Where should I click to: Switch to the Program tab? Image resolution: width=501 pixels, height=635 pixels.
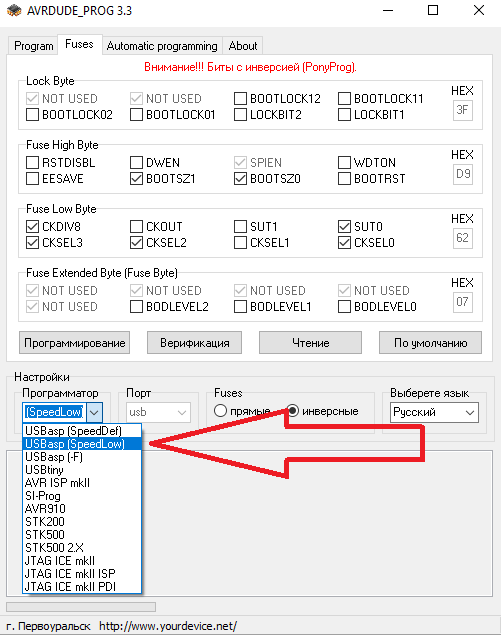(x=33, y=46)
